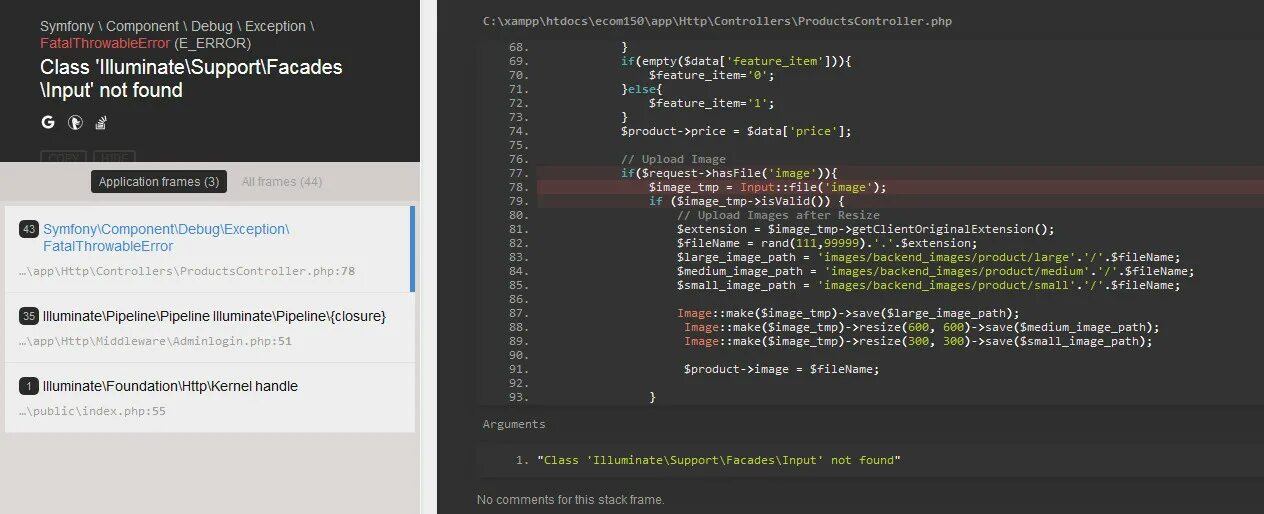Click line 81 getClientOriginalExtension code
1264x514 pixels.
point(865,229)
